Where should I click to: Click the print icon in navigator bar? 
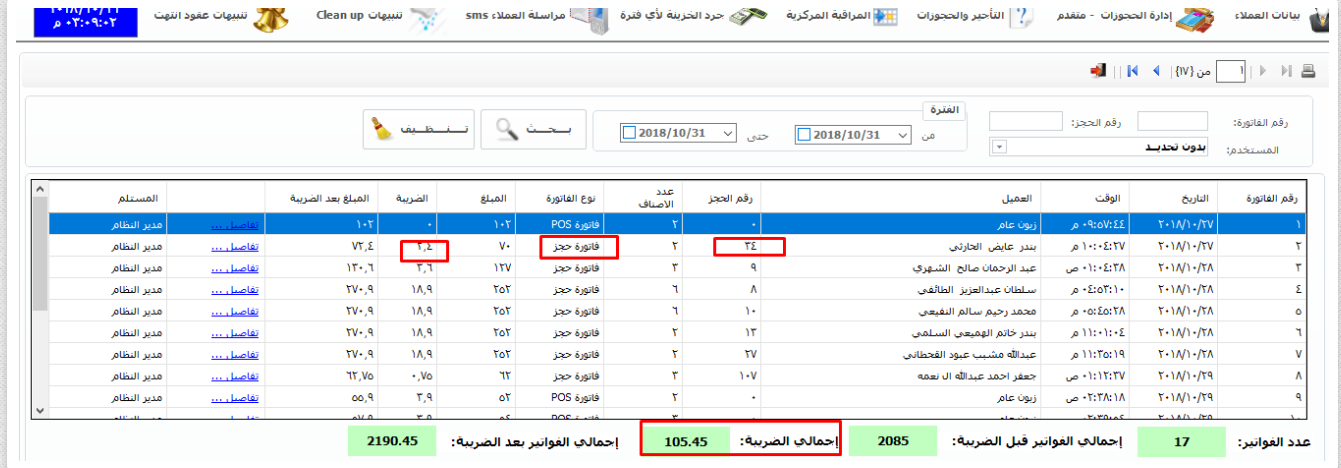(x=1310, y=71)
